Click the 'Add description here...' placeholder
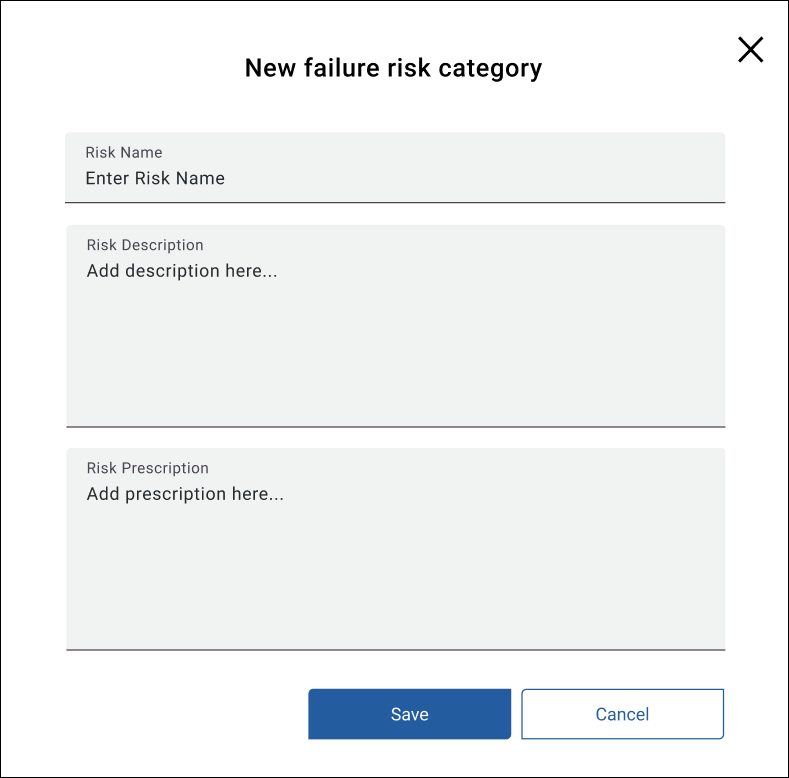Screen dimensions: 789x778 click(181, 271)
